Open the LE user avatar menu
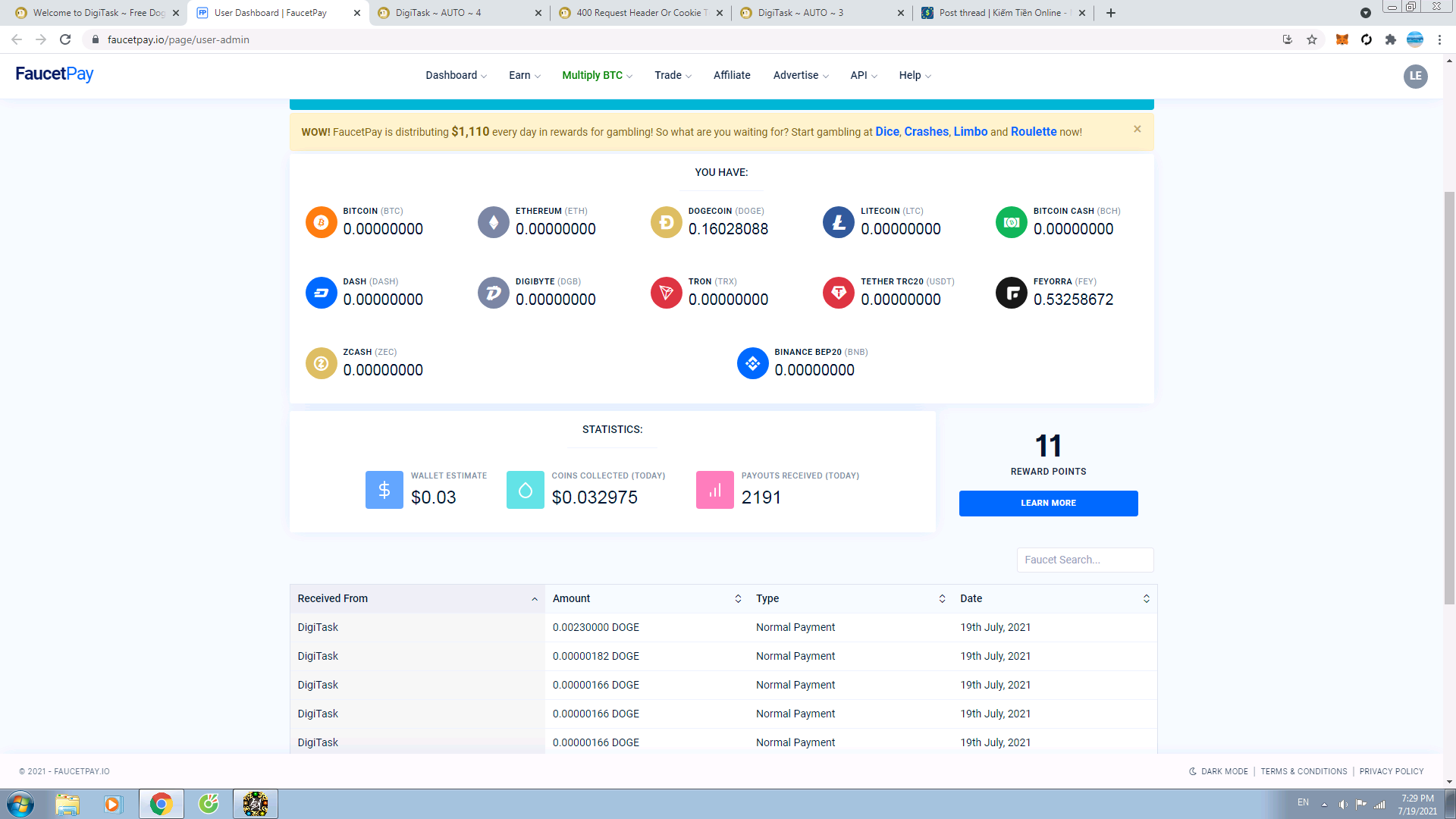The height and width of the screenshot is (819, 1456). click(1415, 76)
